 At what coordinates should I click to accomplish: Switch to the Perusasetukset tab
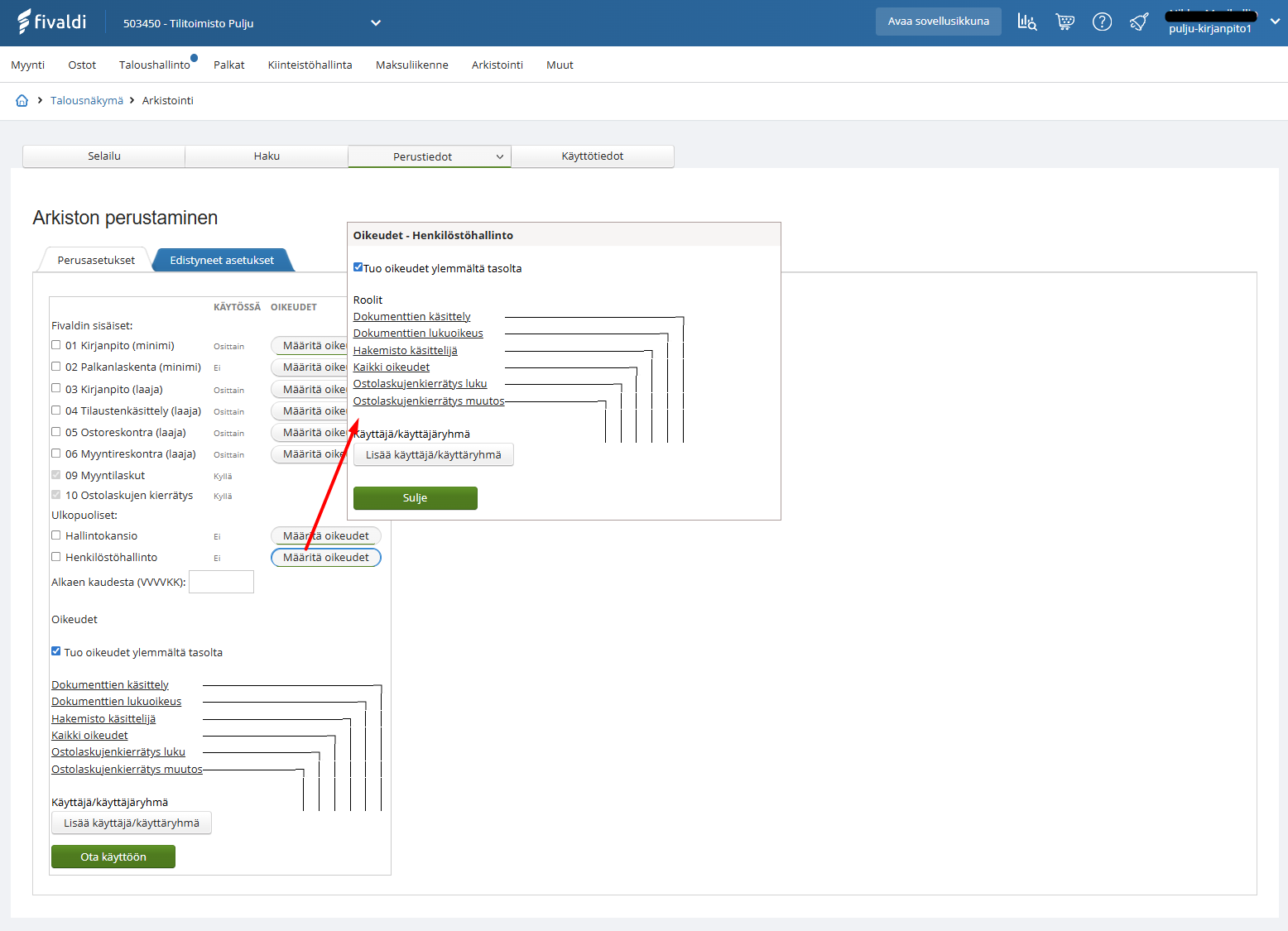(96, 261)
